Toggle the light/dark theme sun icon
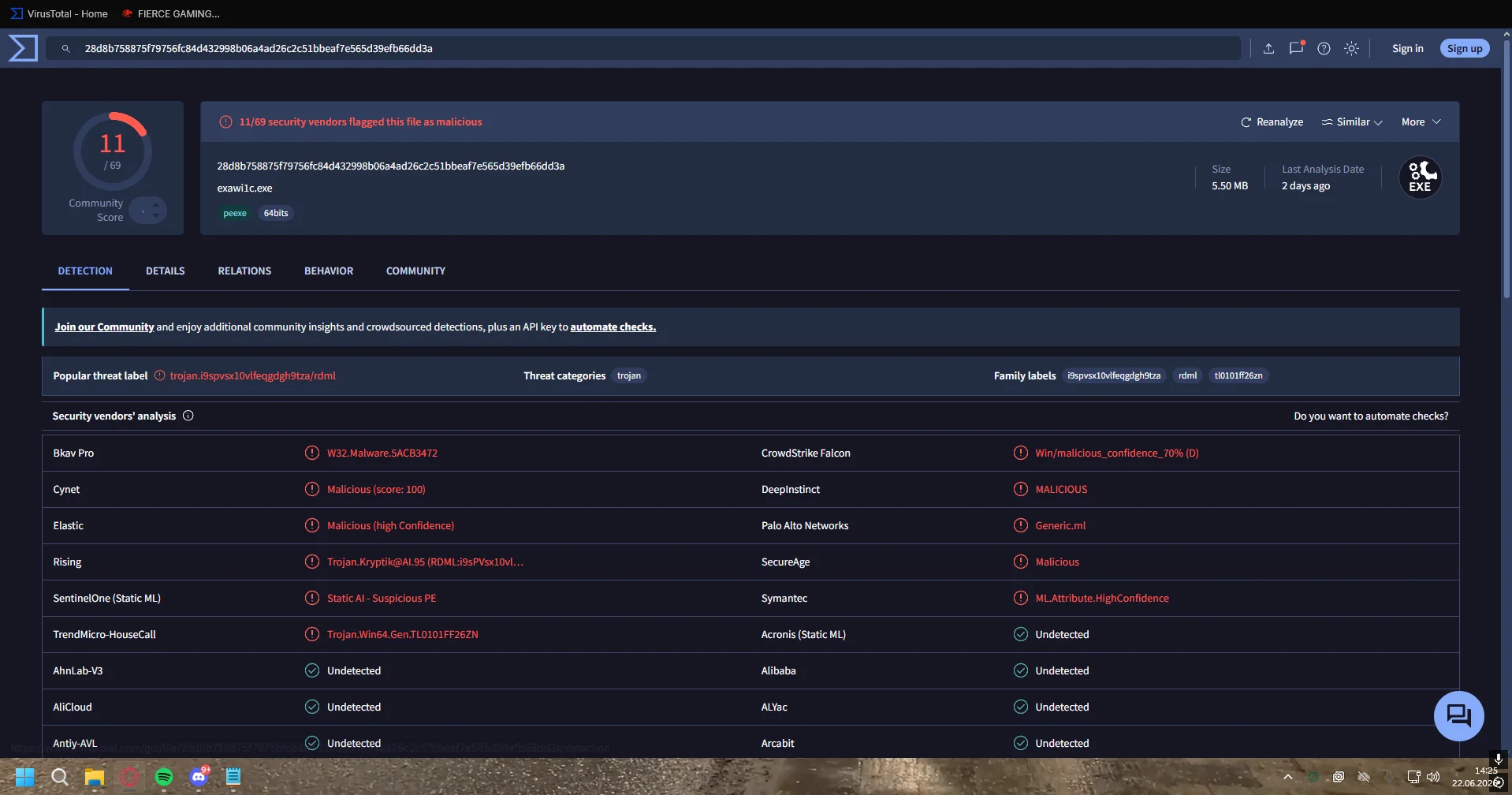Screen dimensions: 1512x795 [x=1352, y=49]
